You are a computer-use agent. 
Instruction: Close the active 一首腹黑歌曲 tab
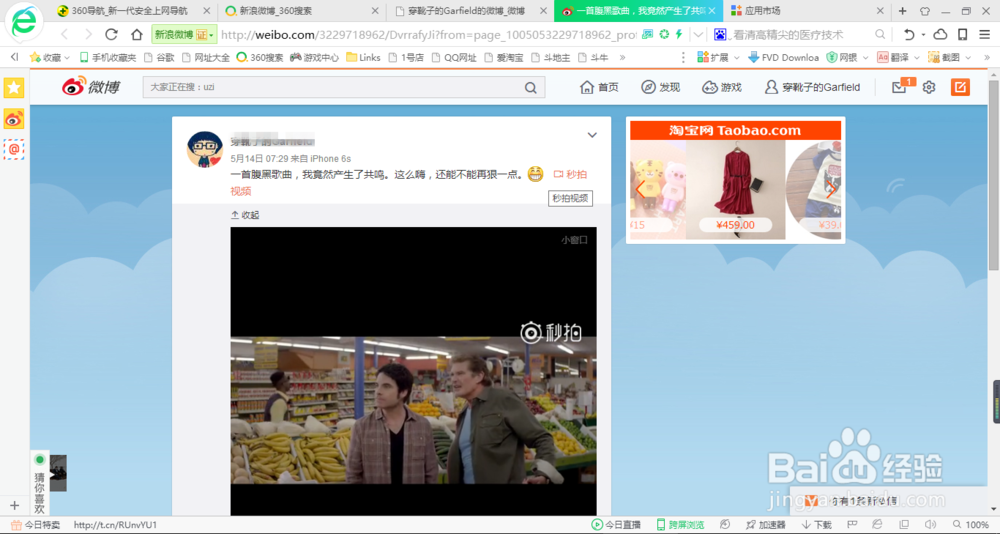712,11
